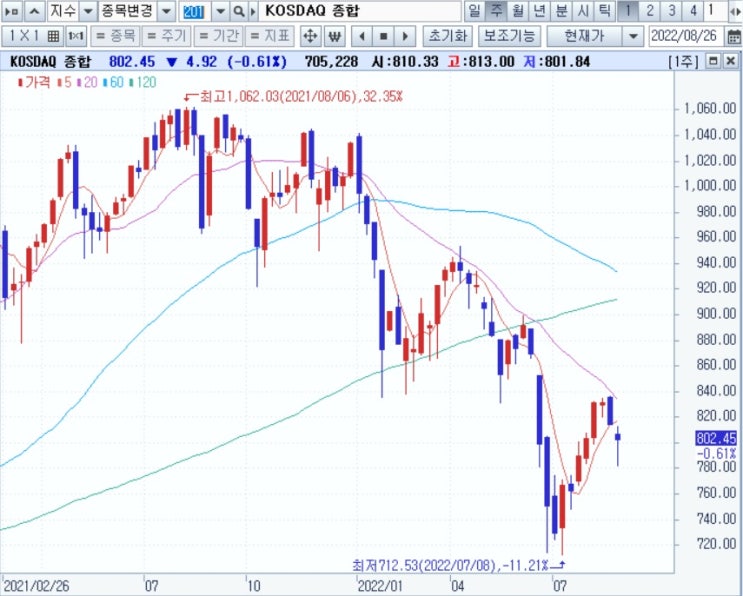Click the 2021/02/26 start date label
Viewport: 743px width, 596px height.
[36, 586]
